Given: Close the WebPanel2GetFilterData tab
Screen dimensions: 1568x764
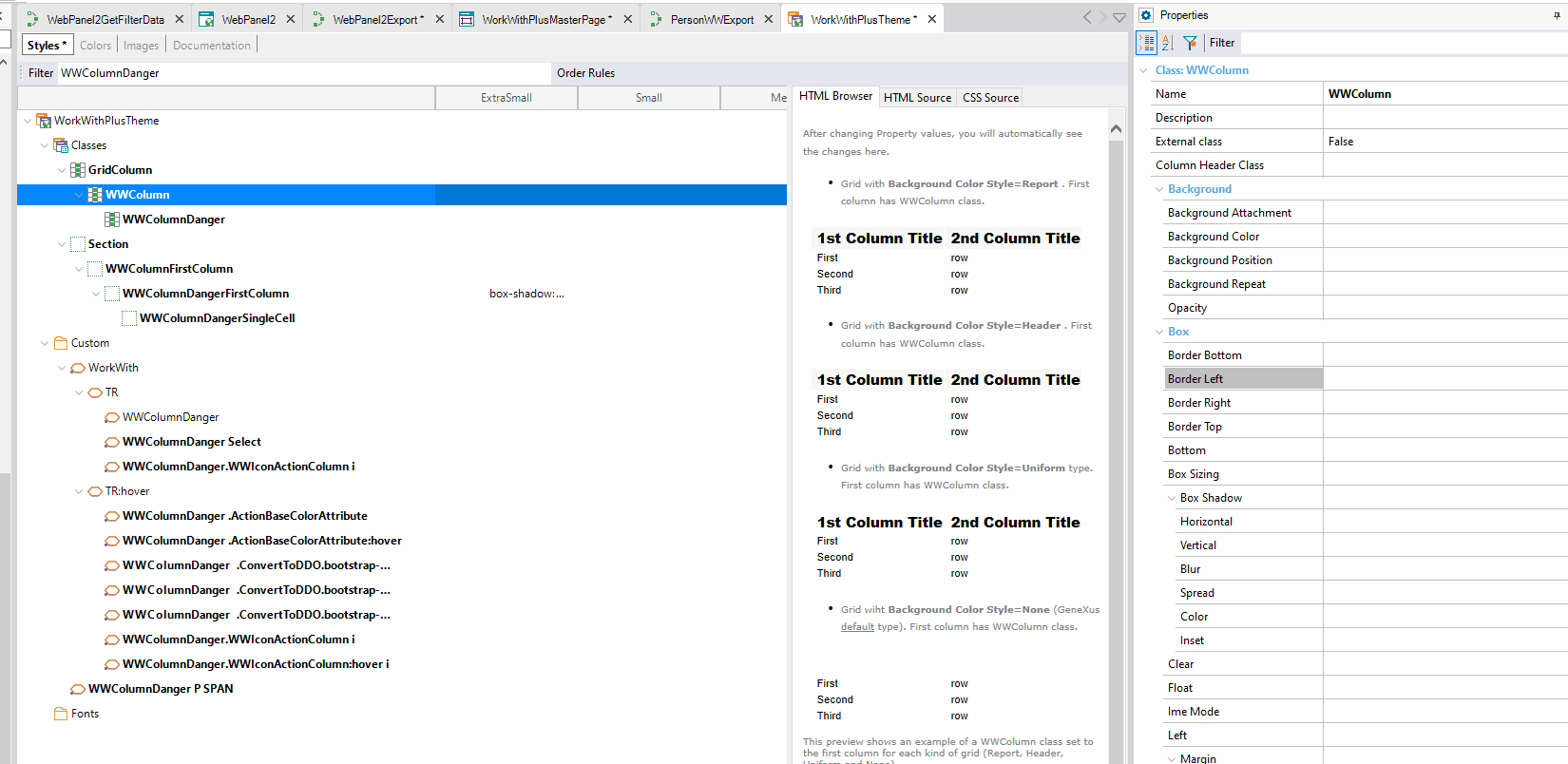Looking at the screenshot, I should pos(179,19).
